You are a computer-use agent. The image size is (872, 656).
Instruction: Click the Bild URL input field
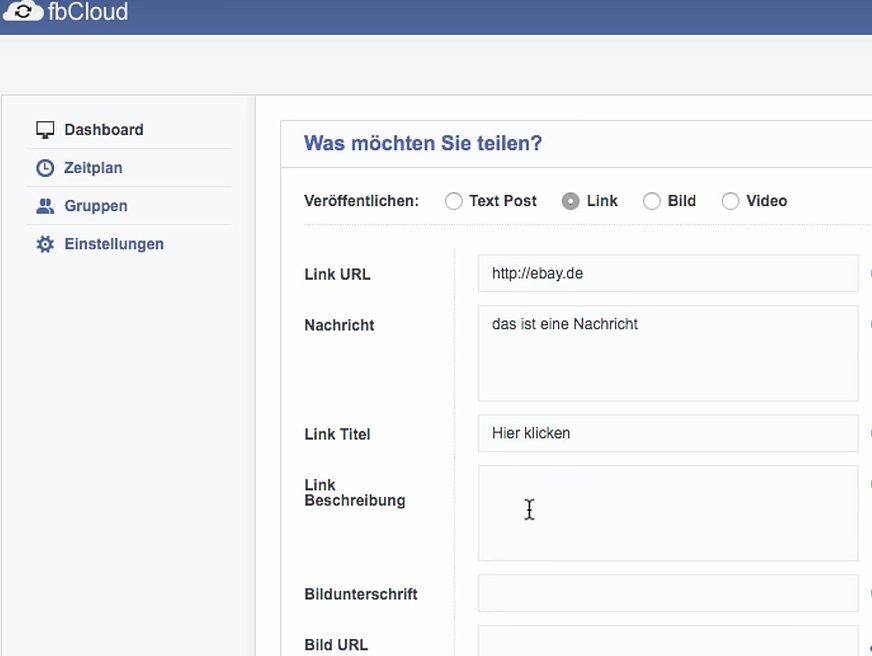668,641
